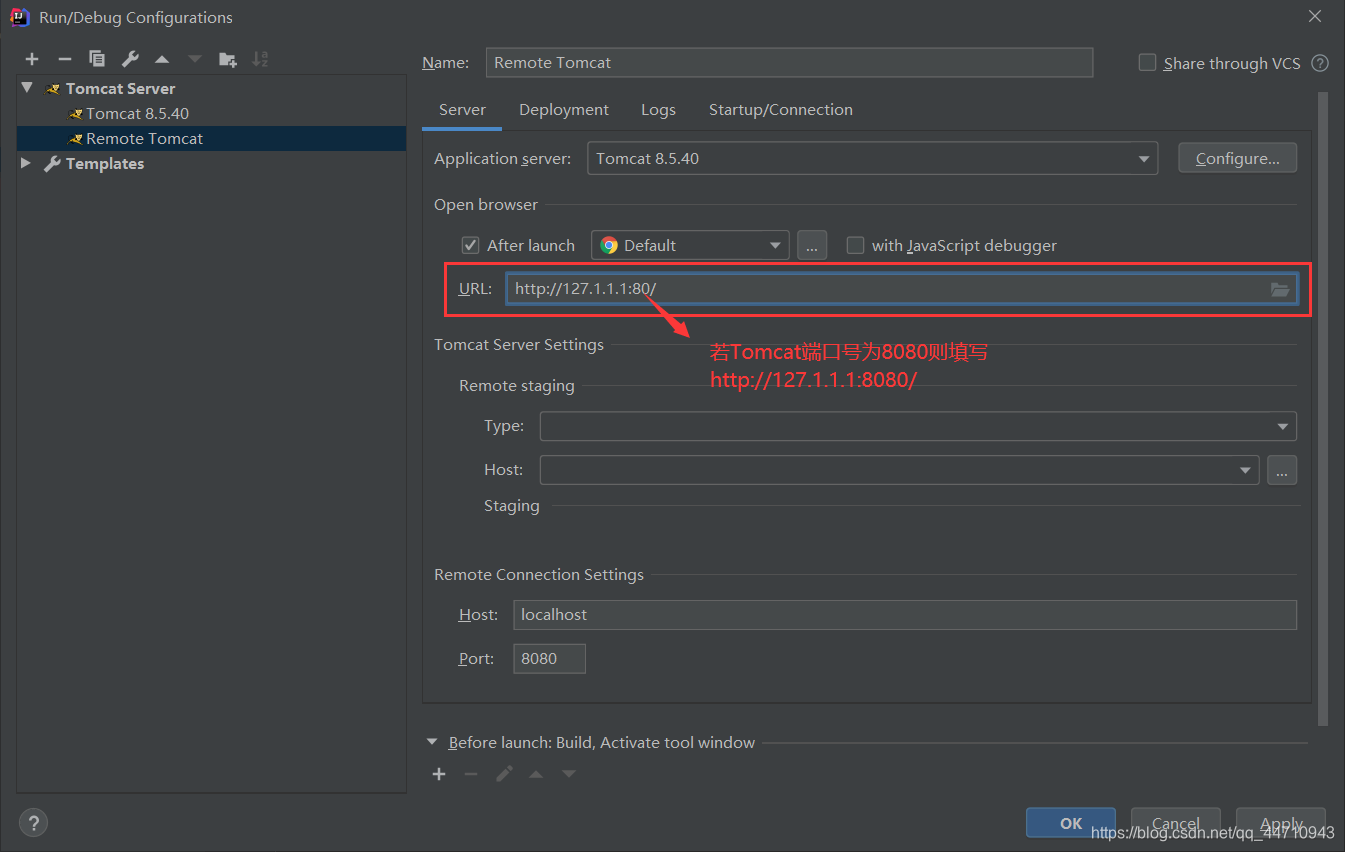Image resolution: width=1345 pixels, height=852 pixels.
Task: Click the ellipsis button next to staging Host
Action: pos(1282,469)
